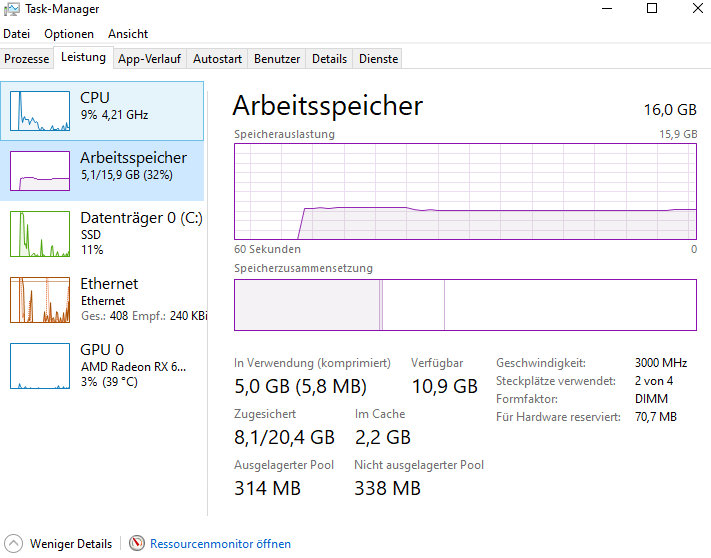The width and height of the screenshot is (711, 558).
Task: Click the Speicherzusammensetzung memory composition bar
Action: pos(465,305)
